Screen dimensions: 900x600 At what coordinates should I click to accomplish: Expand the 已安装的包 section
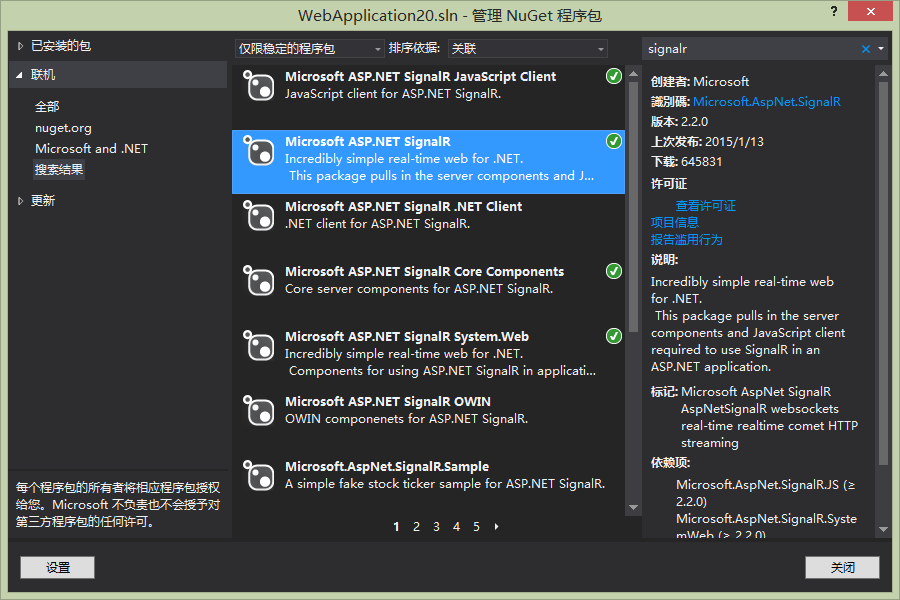20,46
